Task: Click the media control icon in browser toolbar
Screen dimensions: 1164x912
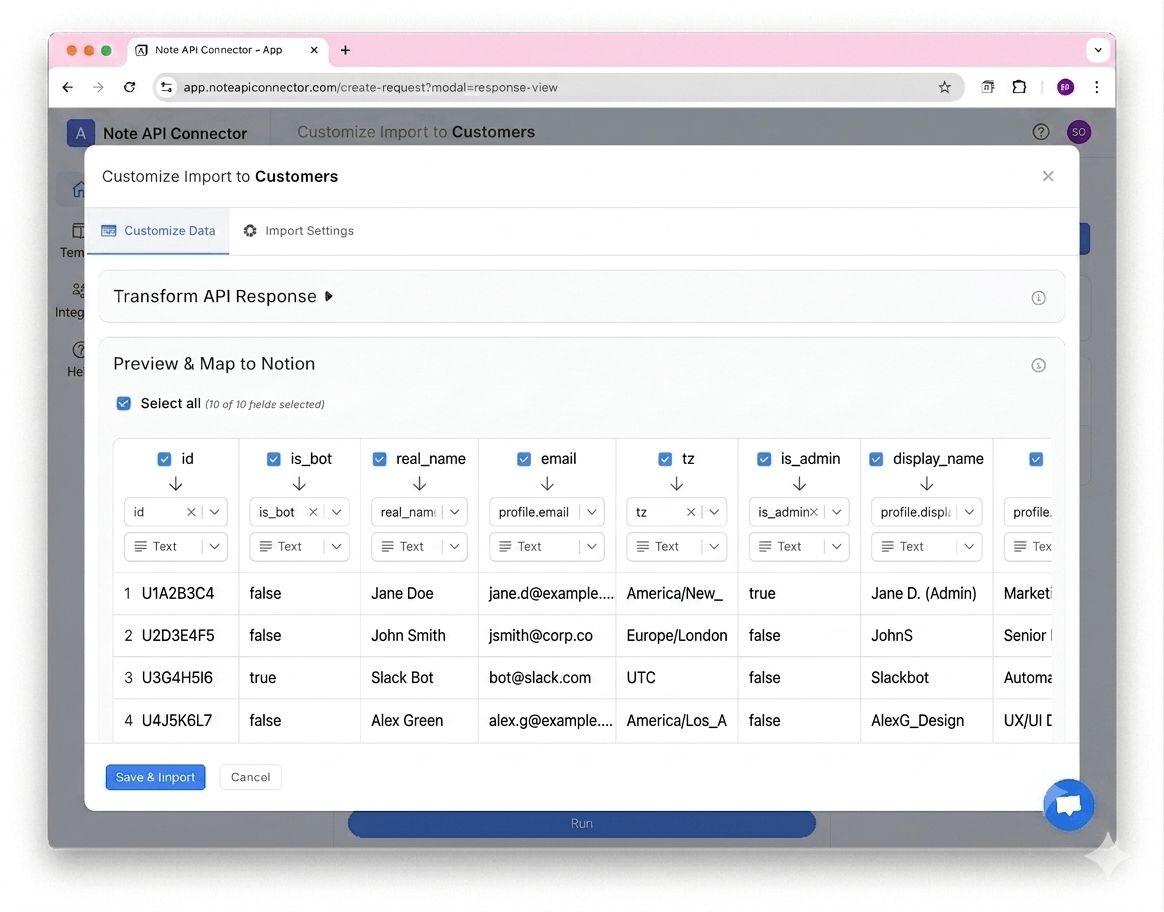Action: pos(987,88)
